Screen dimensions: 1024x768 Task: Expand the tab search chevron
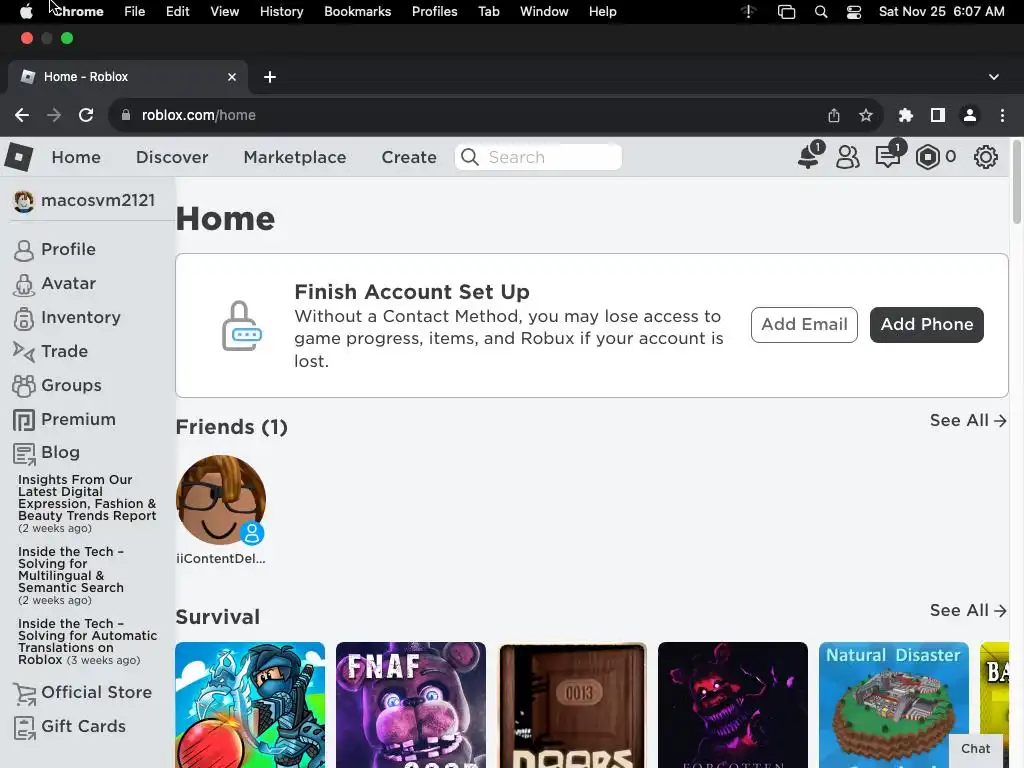[994, 77]
